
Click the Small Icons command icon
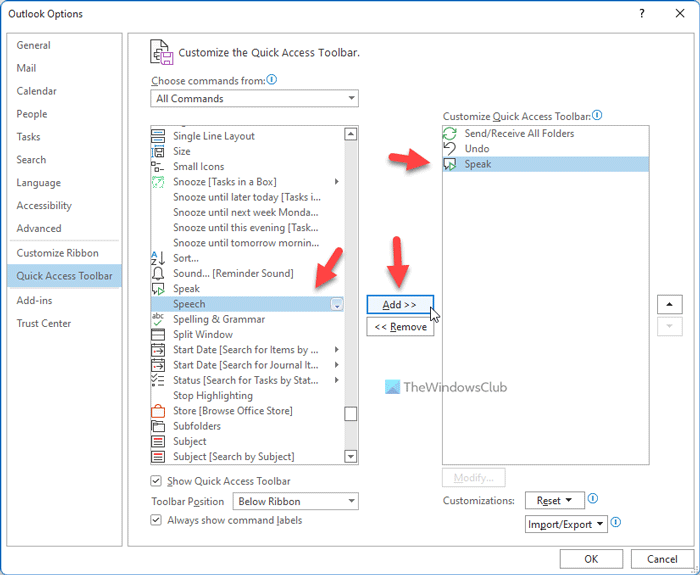(157, 167)
